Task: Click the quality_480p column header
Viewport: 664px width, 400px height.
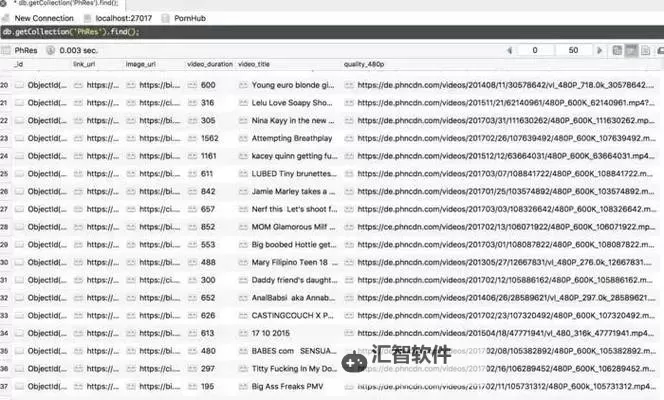Action: pyautogui.click(x=364, y=64)
